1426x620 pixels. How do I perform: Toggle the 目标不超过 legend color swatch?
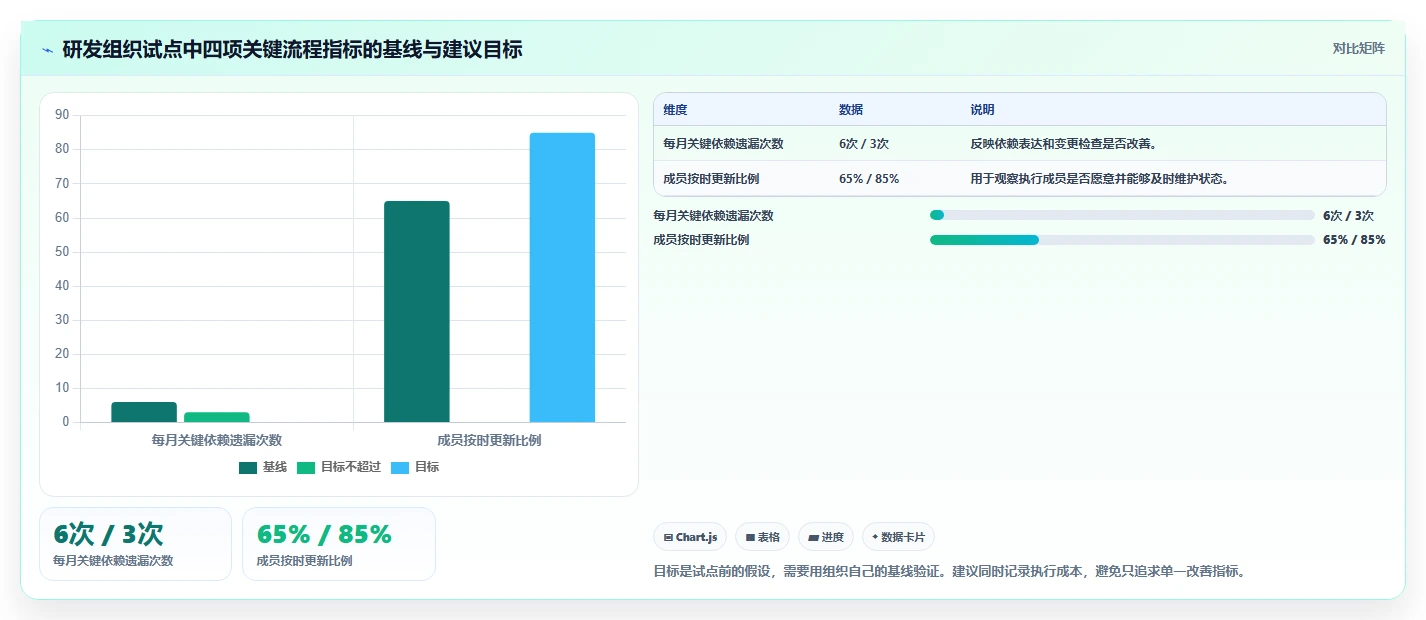[x=306, y=467]
